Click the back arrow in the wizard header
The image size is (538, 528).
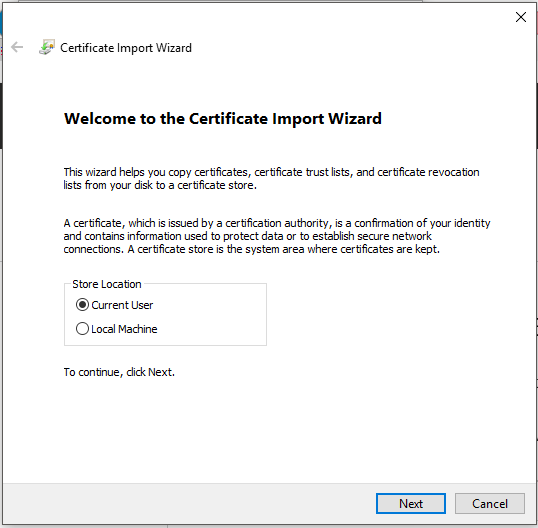(17, 47)
